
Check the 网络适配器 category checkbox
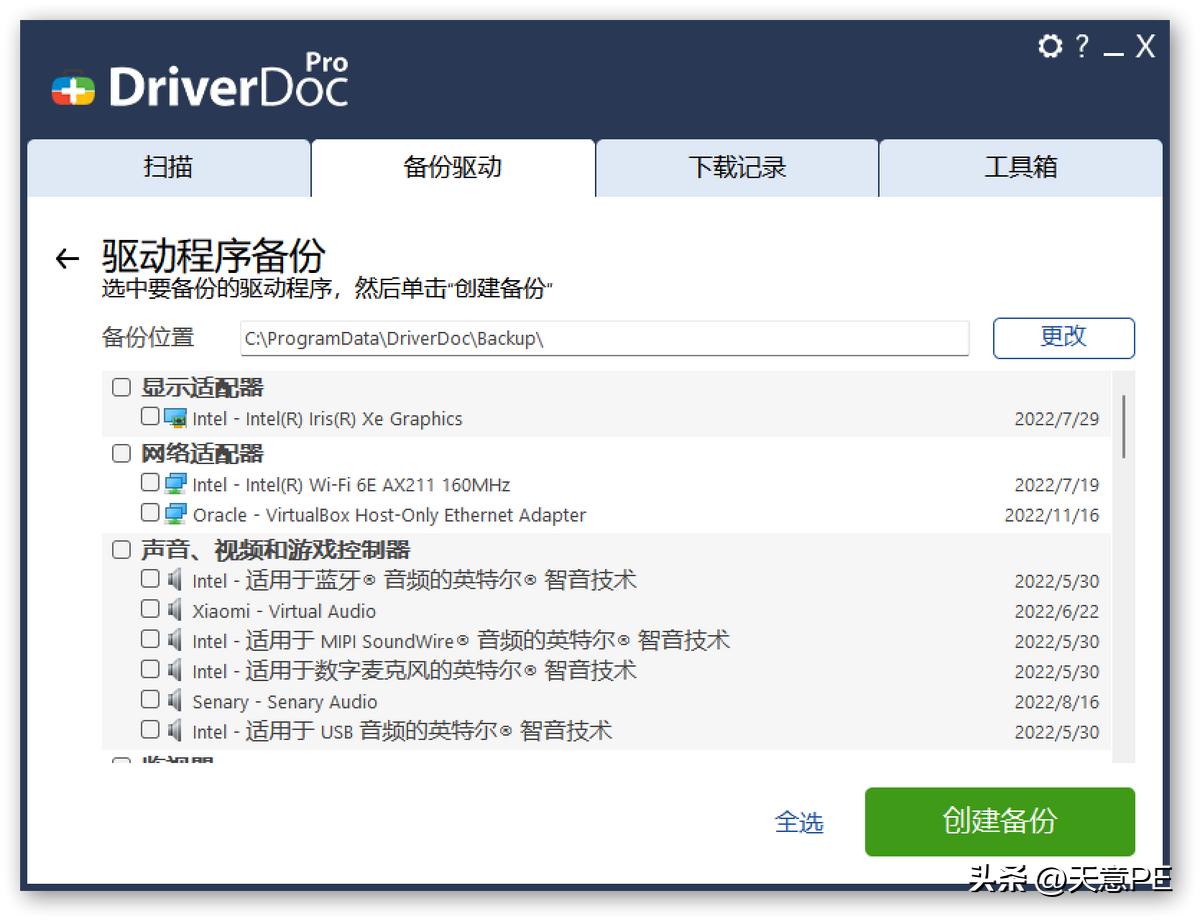121,453
